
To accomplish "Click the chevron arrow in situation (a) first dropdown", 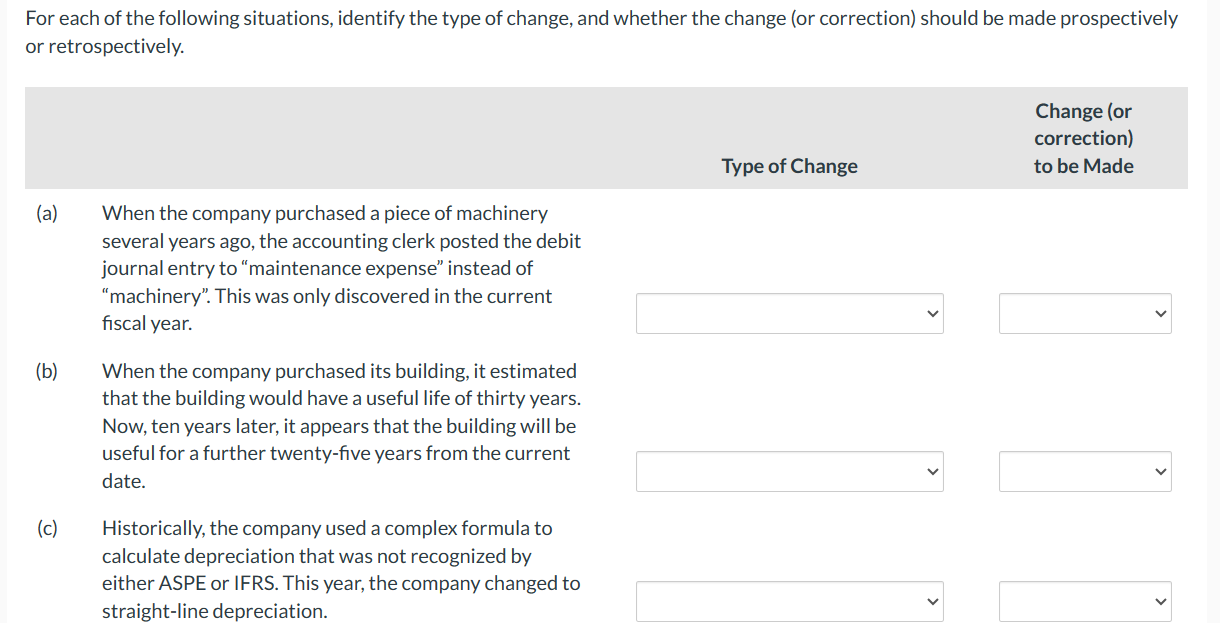I will (931, 313).
